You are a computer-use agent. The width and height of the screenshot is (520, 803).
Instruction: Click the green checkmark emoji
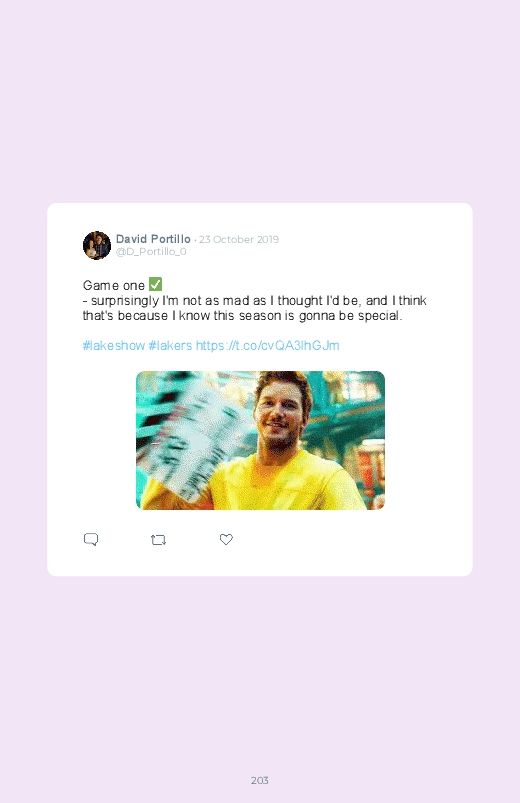(155, 284)
